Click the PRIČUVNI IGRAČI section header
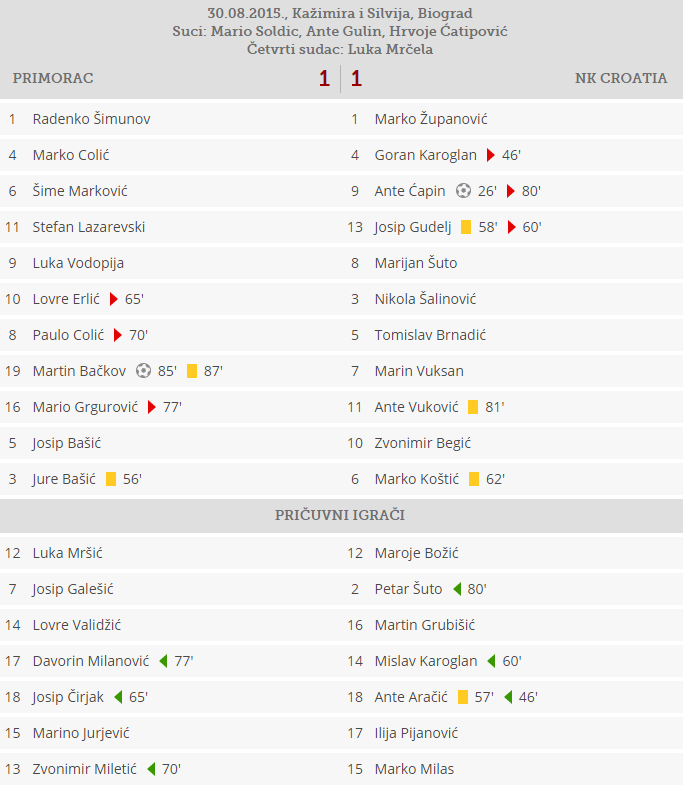Screen dimensions: 683x788 click(340, 515)
